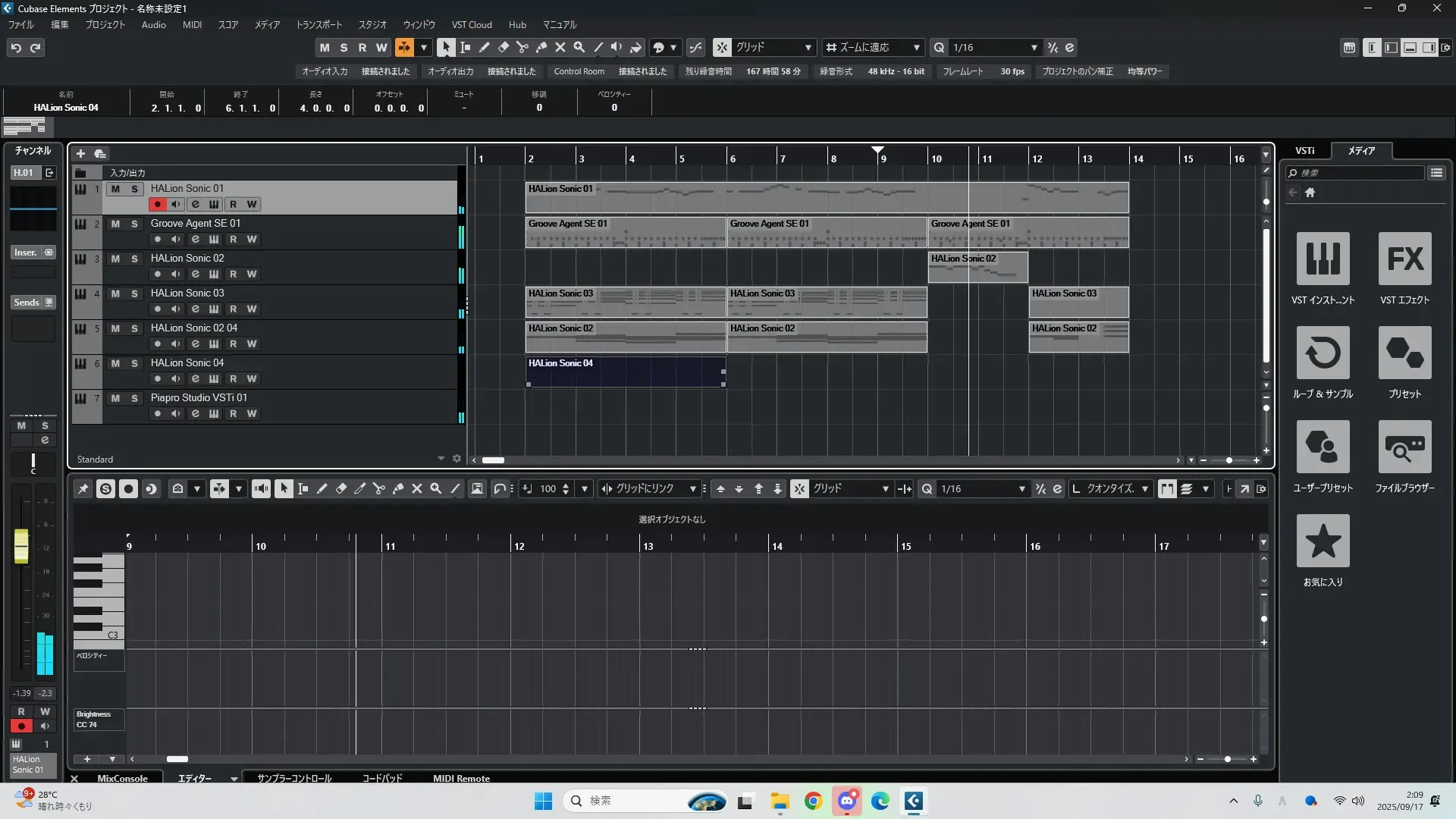Click the Add Track plus icon
1456x819 pixels.
tap(80, 154)
